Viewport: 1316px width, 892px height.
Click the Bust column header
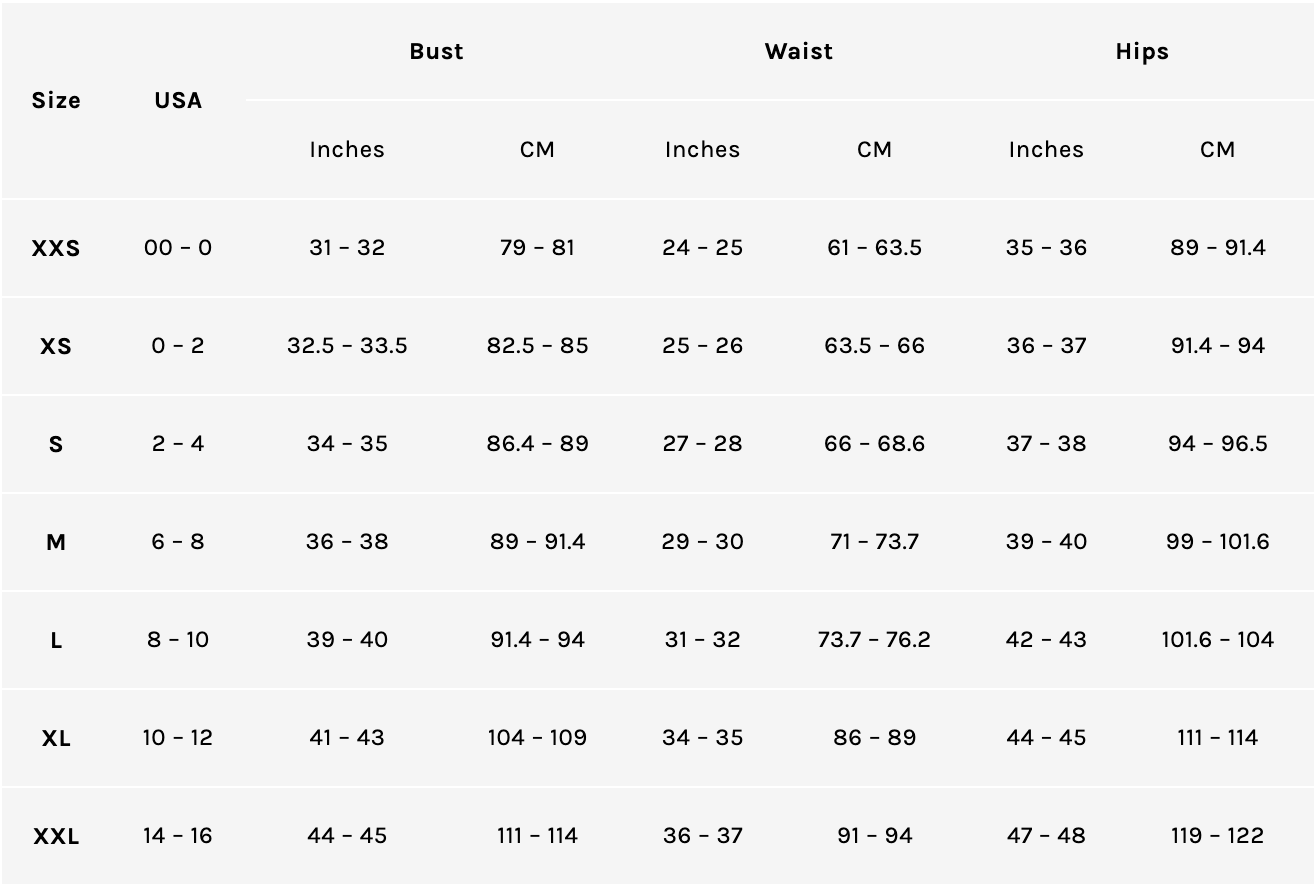(x=436, y=52)
